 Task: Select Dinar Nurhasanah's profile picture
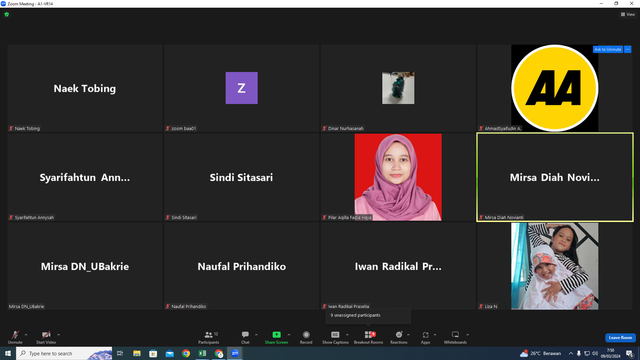point(398,88)
